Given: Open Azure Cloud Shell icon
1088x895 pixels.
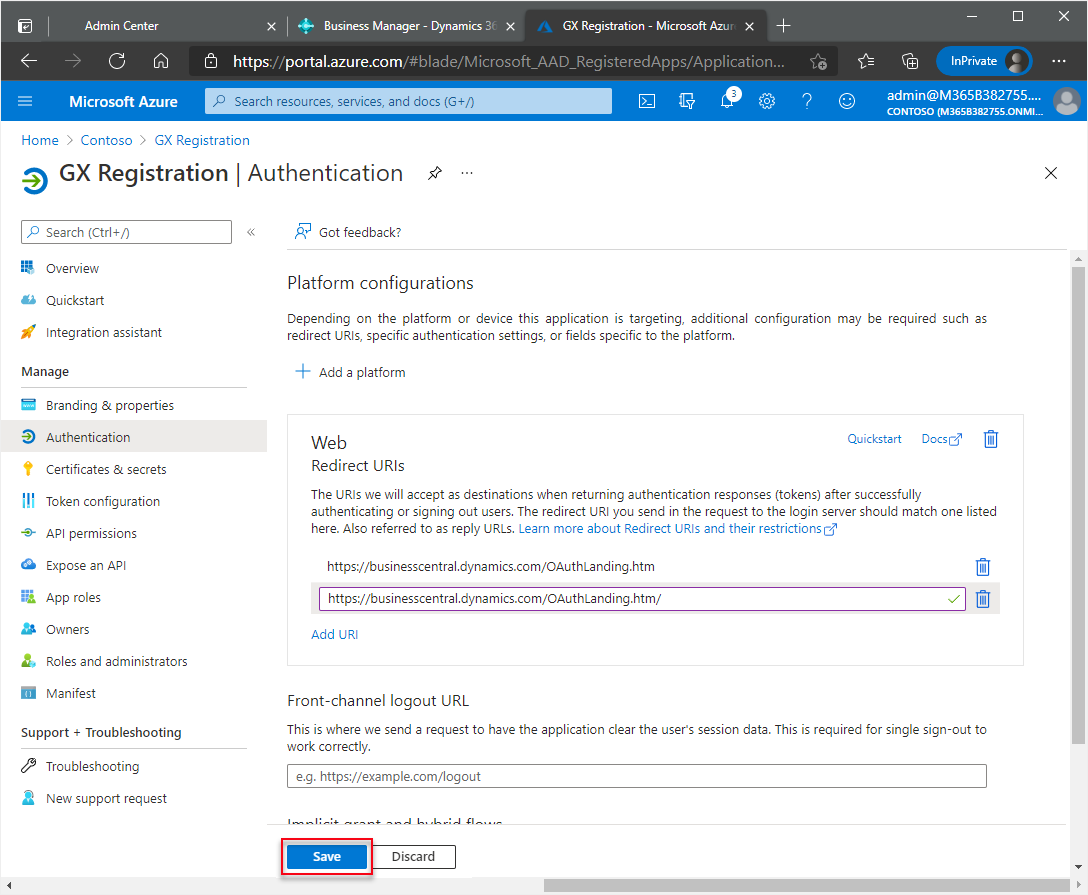Looking at the screenshot, I should [x=648, y=101].
